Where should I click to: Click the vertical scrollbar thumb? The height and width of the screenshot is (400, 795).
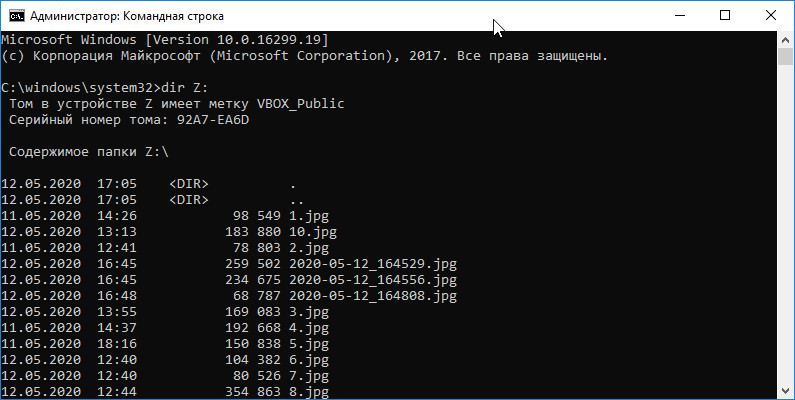click(785, 57)
